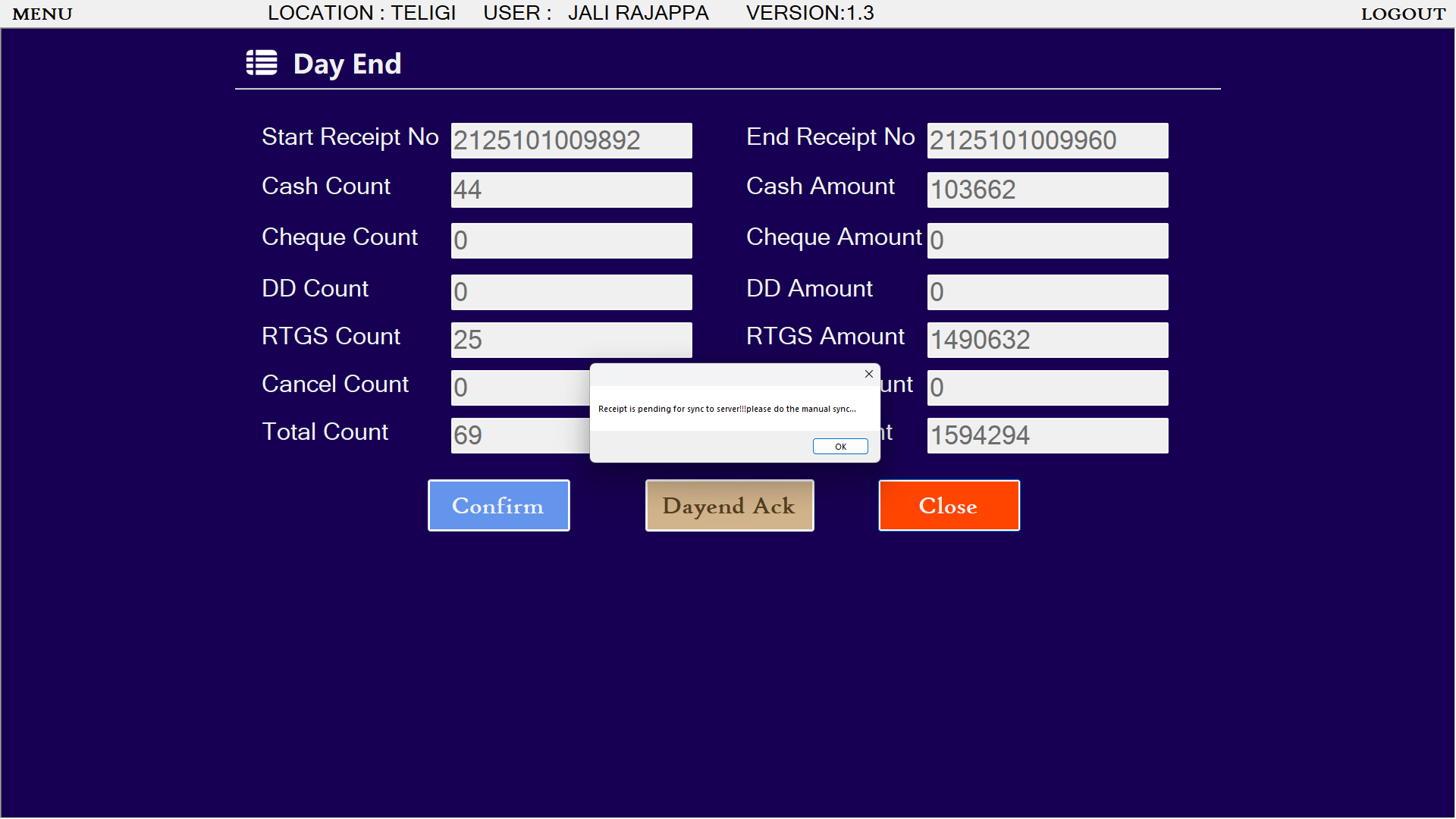Select the Cash Count field
This screenshot has height=819, width=1456.
571,190
